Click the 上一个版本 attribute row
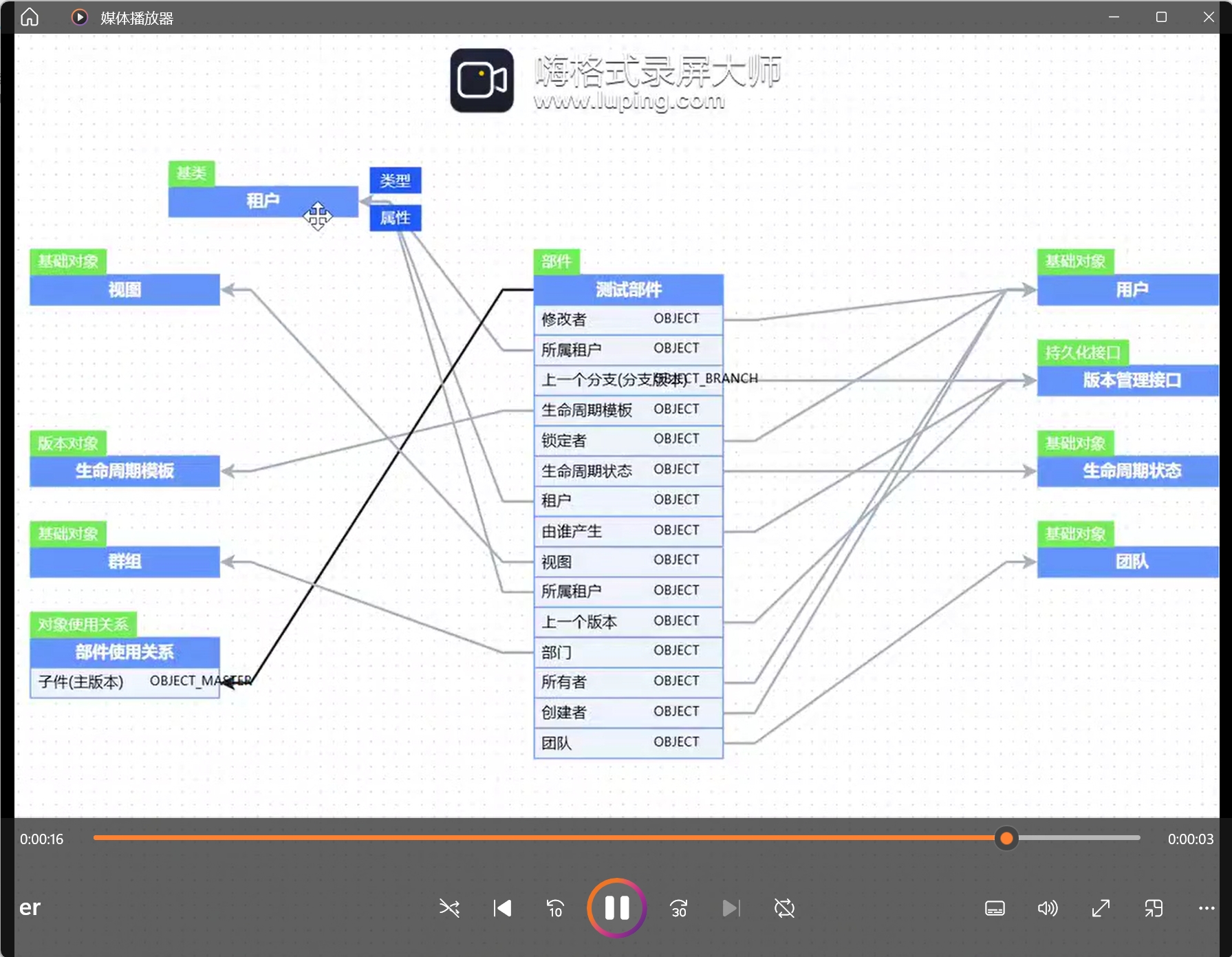The height and width of the screenshot is (957, 1232). [628, 622]
